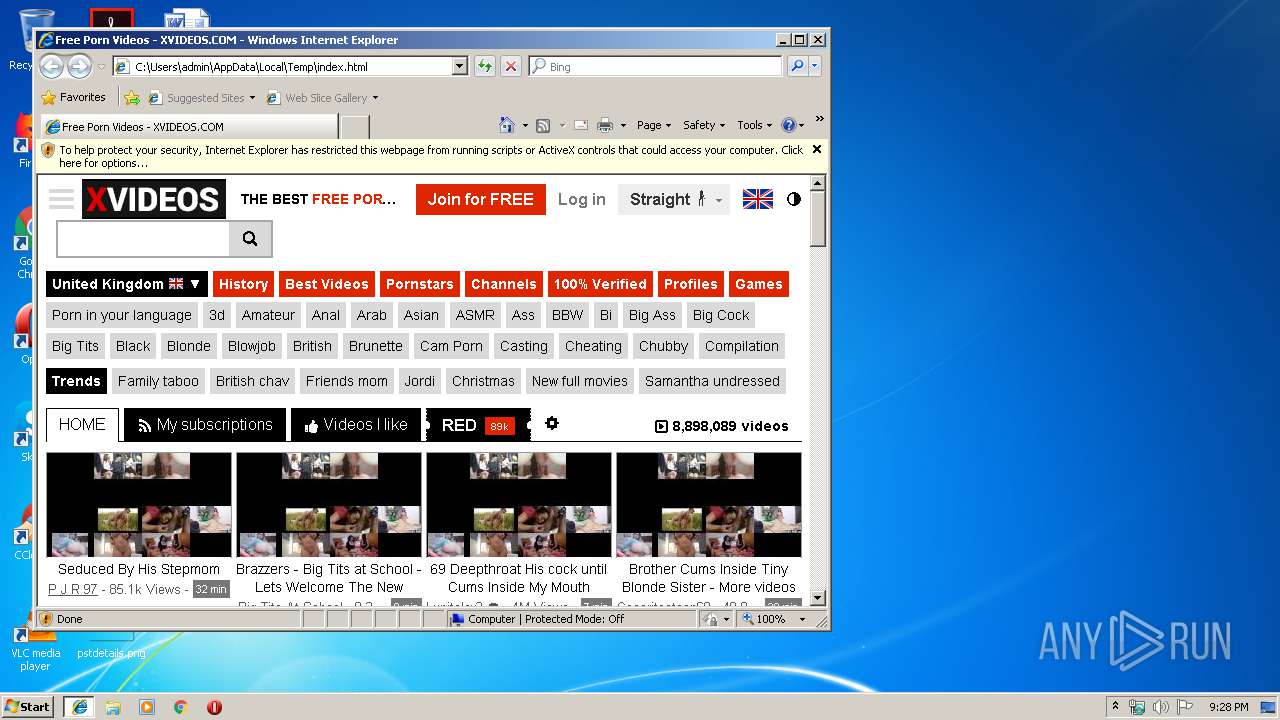Click the Print icon in the command bar
This screenshot has height=720, width=1280.
point(604,125)
